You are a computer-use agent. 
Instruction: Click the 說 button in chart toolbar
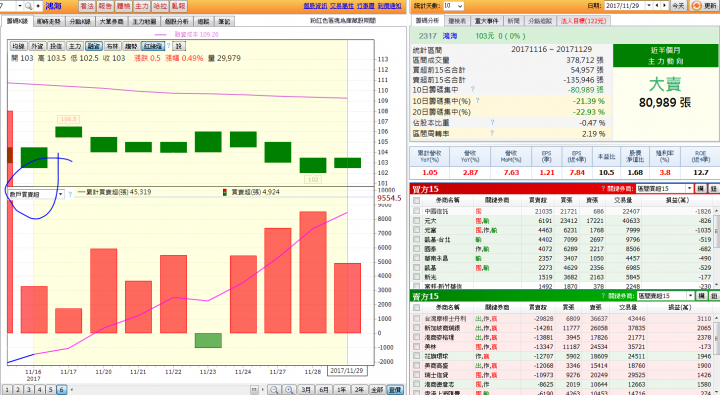pos(179,46)
